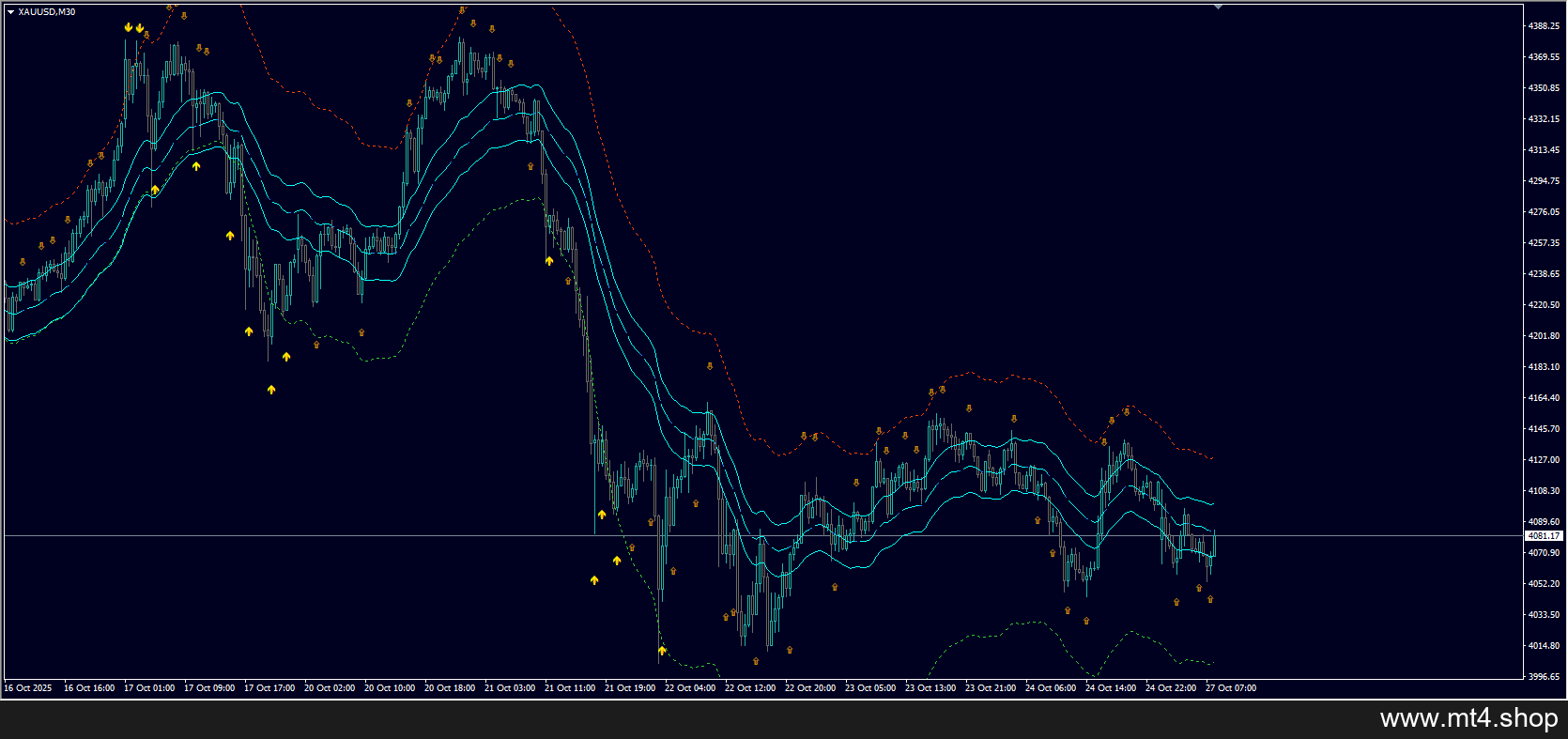Click time axis label 22 Oct 12:00
Screen dimensions: 1568x739
(x=750, y=688)
